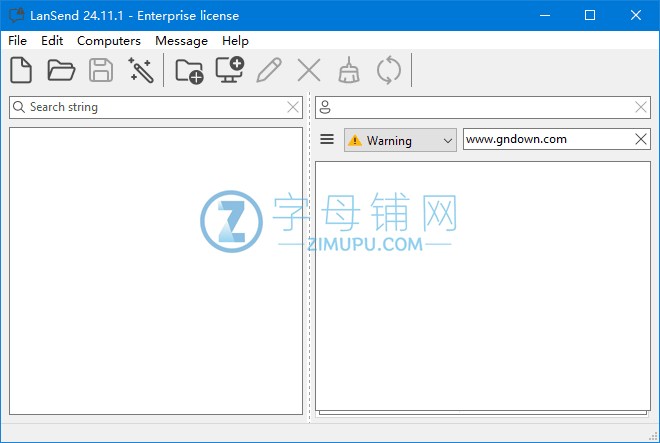Open a file with the folder icon
Screen dimensions: 660x443
[x=61, y=70]
